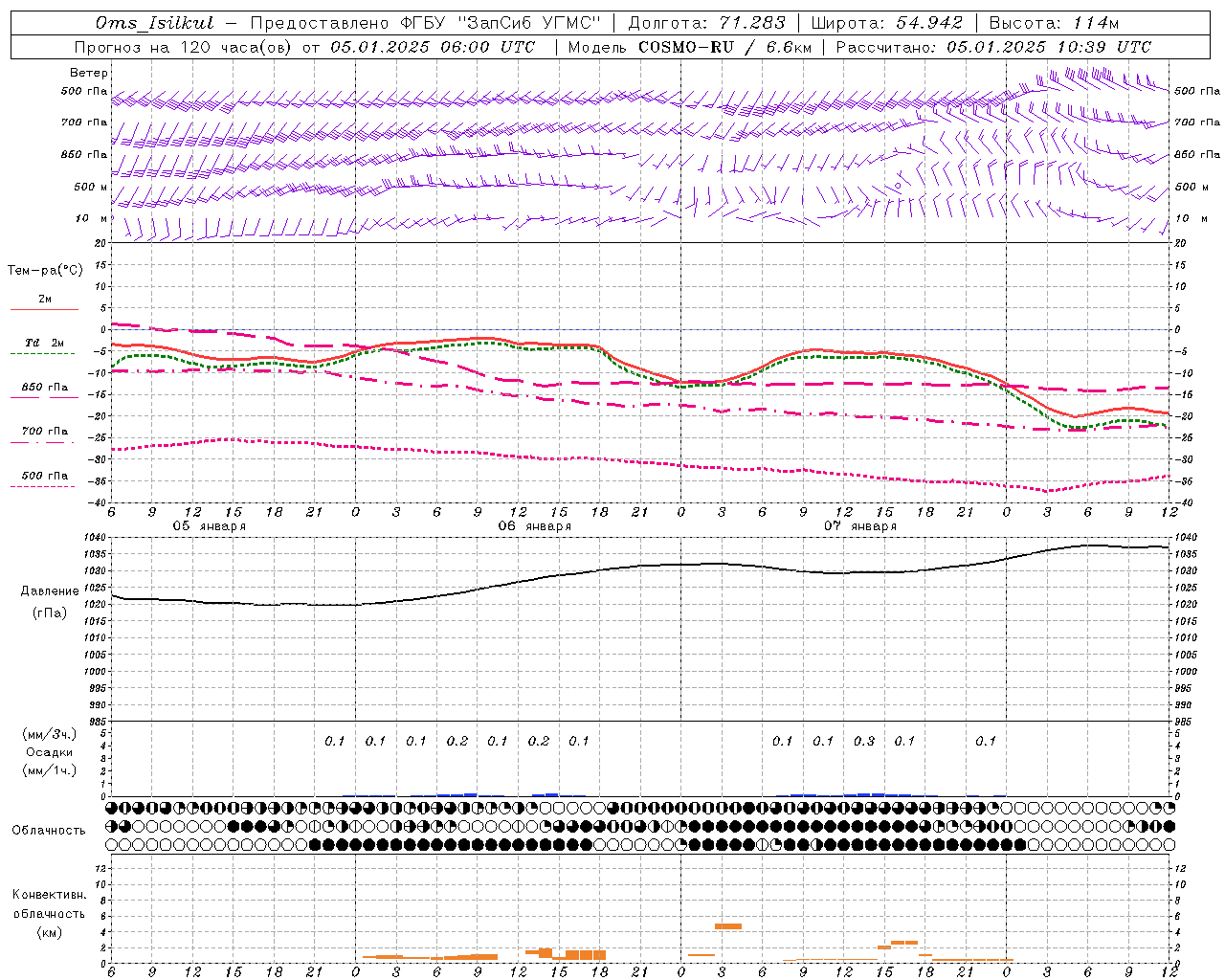Click the '07 января' date label
This screenshot has height=980, width=1225.
[x=859, y=526]
